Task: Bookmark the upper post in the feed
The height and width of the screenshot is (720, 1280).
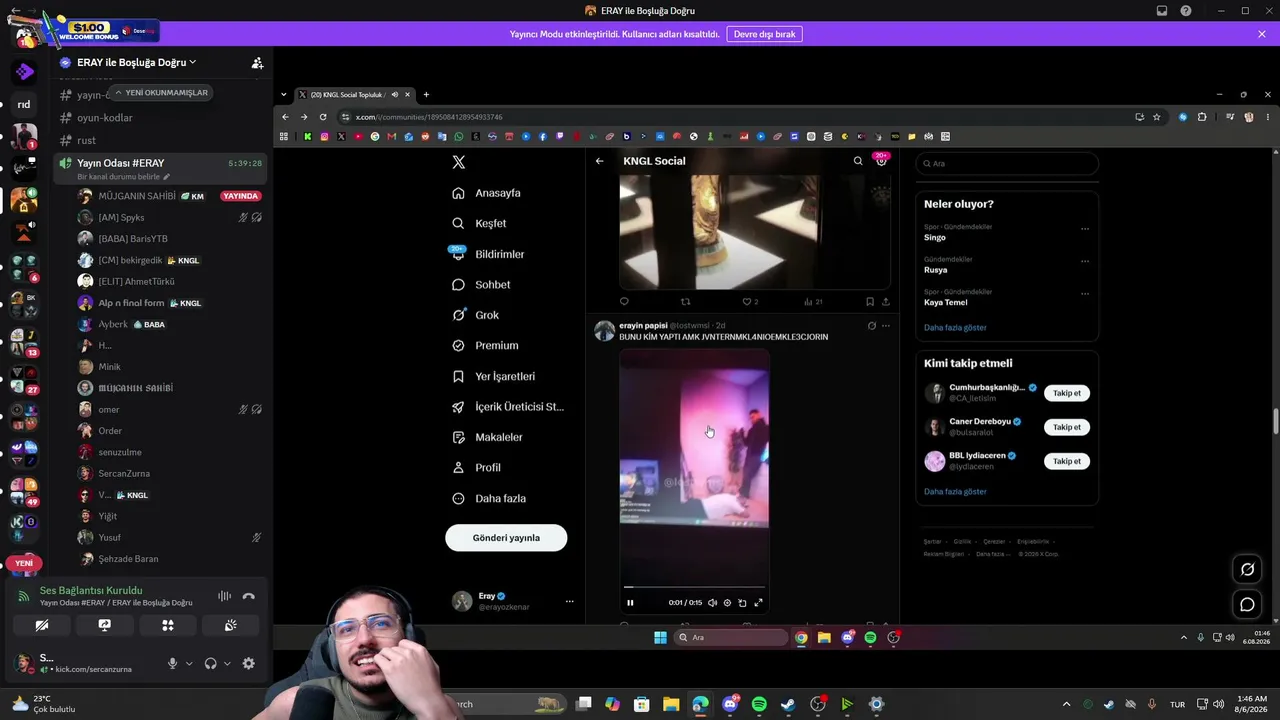Action: [x=870, y=301]
